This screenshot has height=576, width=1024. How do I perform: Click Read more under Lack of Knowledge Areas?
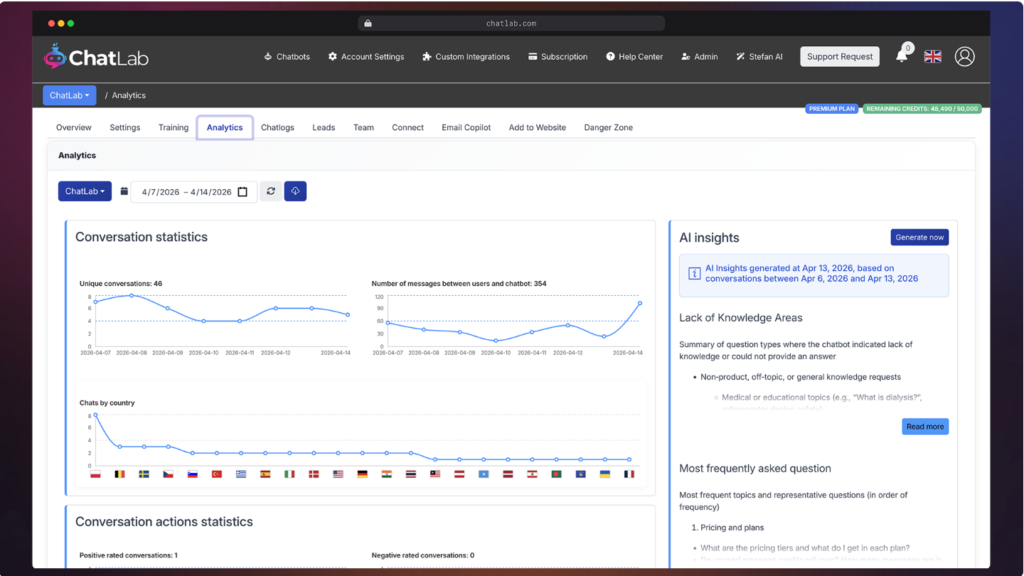click(x=925, y=426)
